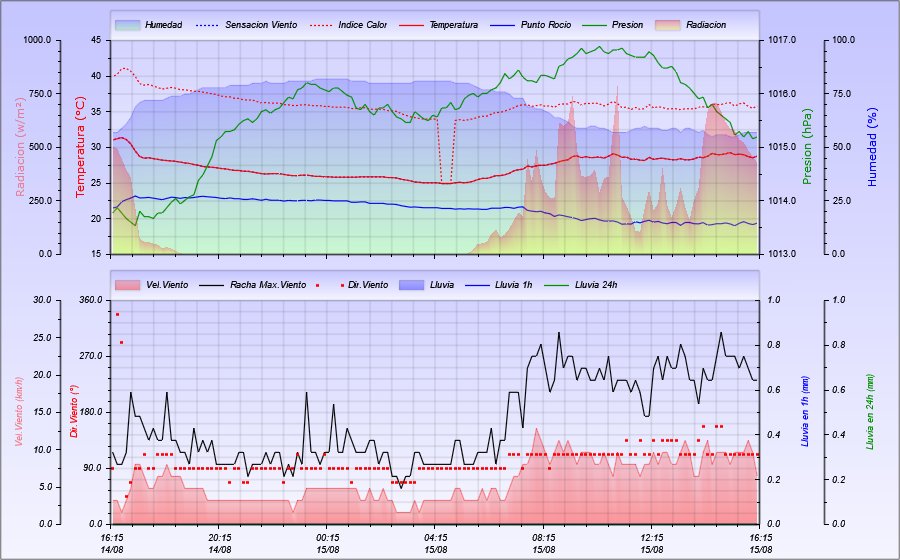Click the Presion green line sample in the legend
Viewport: 900px width, 560px height.
pos(594,25)
